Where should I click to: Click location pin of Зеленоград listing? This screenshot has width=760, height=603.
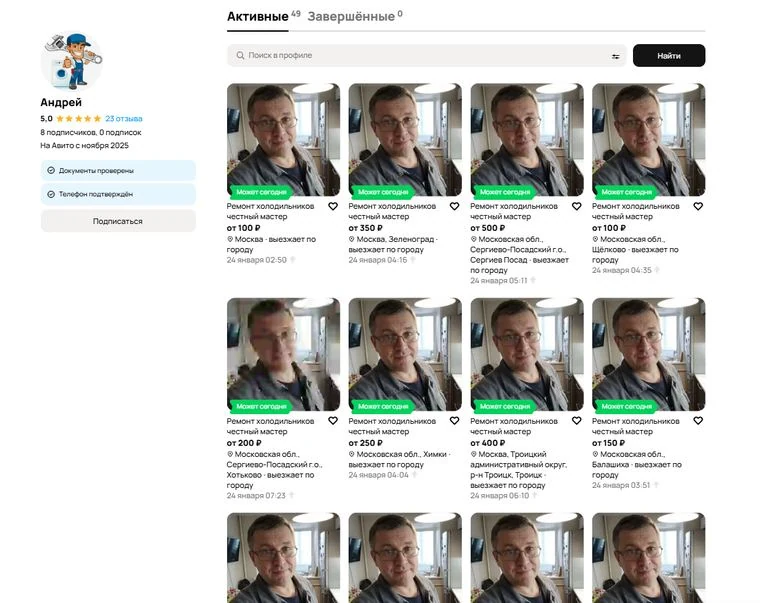[352, 239]
